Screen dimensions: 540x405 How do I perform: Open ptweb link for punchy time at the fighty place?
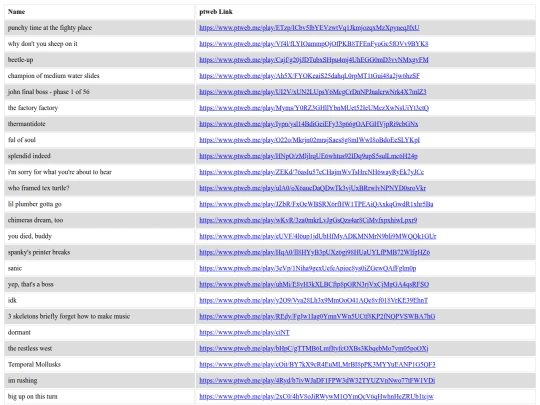coord(309,28)
